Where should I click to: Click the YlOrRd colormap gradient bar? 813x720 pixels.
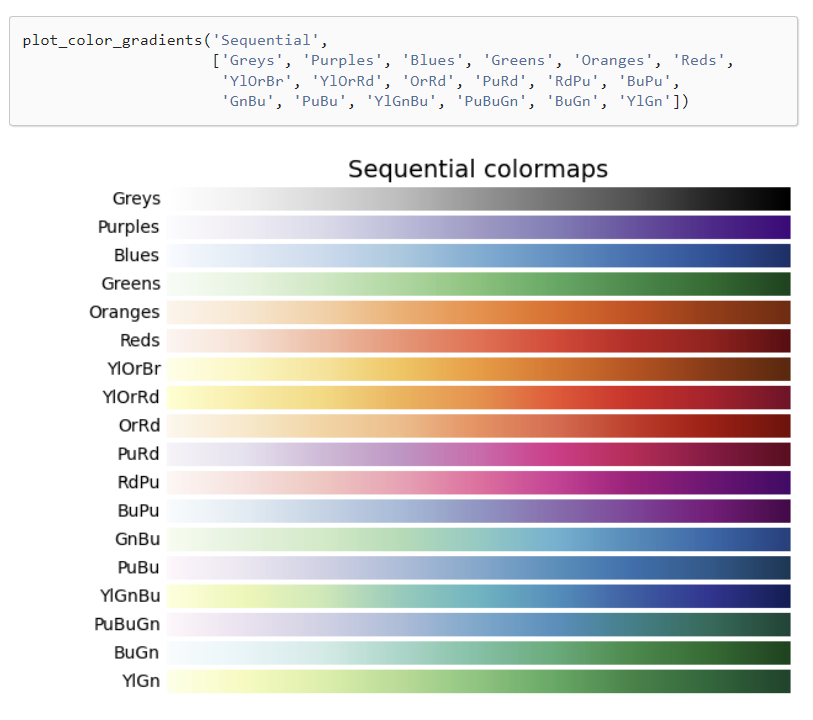pyautogui.click(x=479, y=398)
